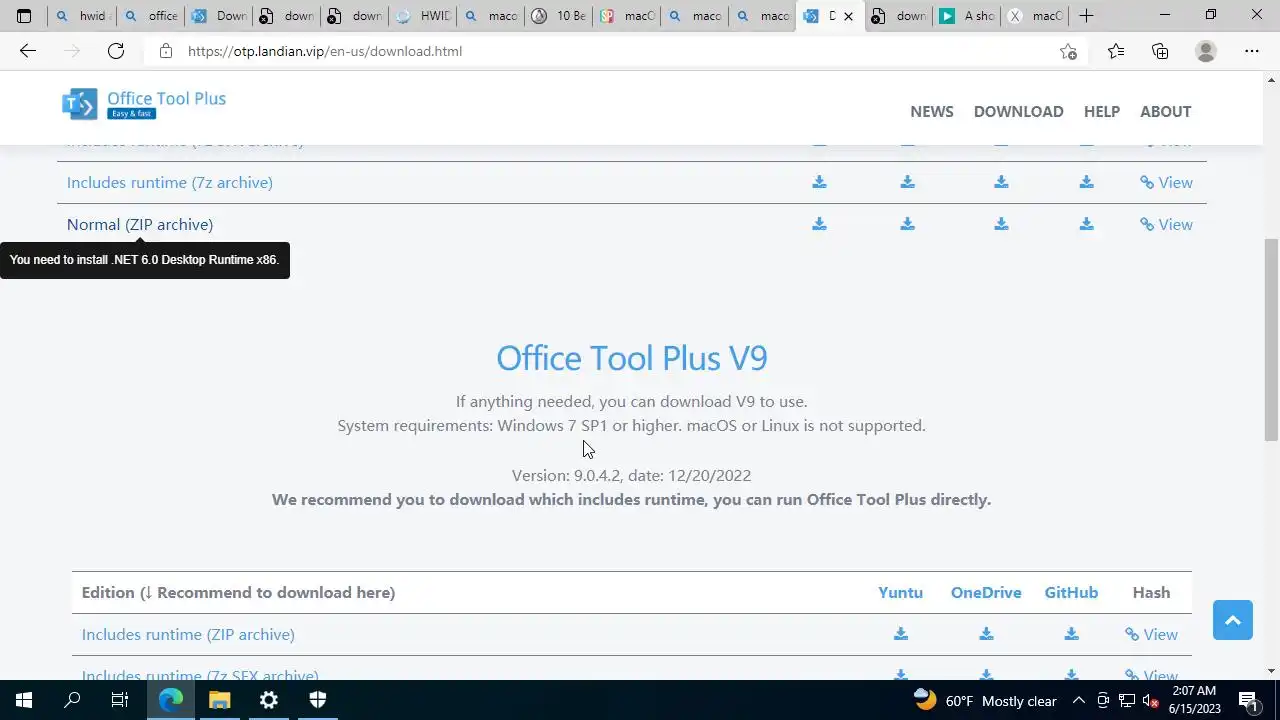Open the notification center
The height and width of the screenshot is (720, 1280).
pos(1248,701)
